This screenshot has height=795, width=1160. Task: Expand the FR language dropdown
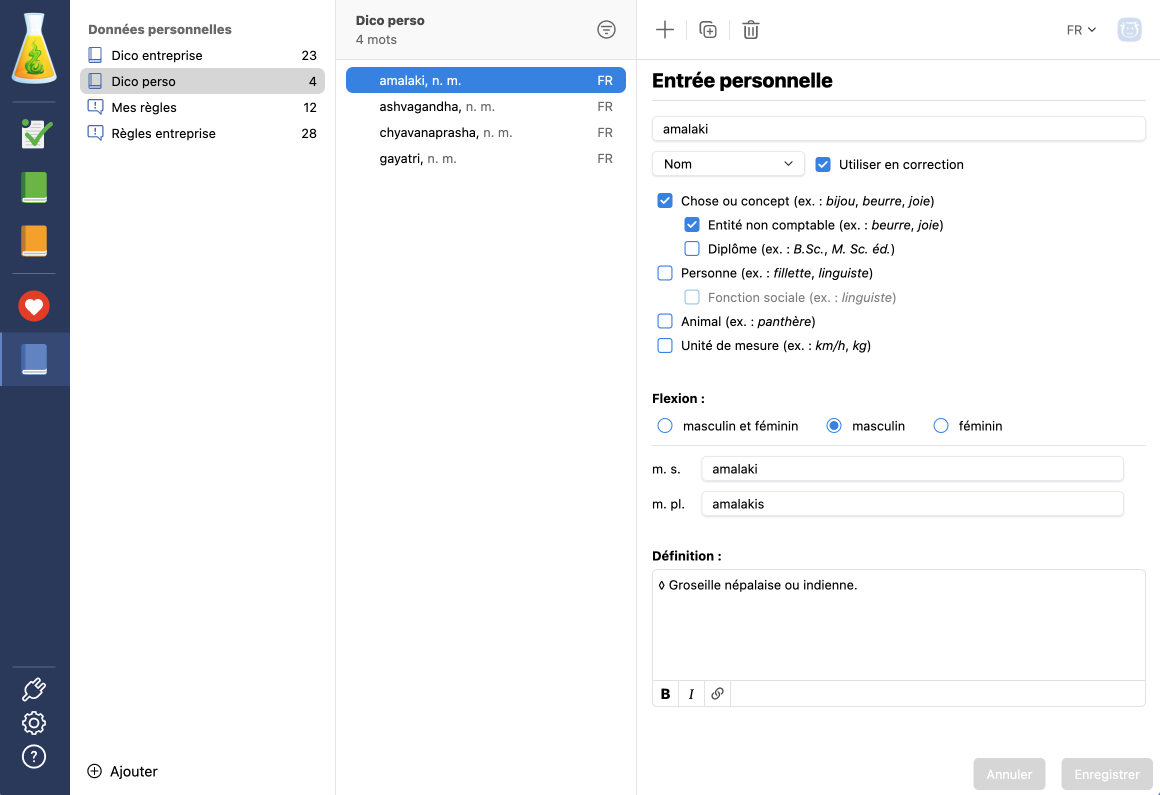tap(1081, 30)
